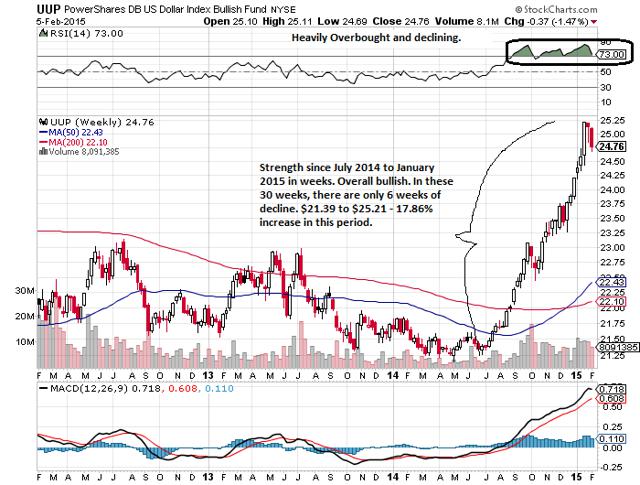Click the blue 22.43 MA tag on axis
This screenshot has width=640, height=485.
coord(611,282)
